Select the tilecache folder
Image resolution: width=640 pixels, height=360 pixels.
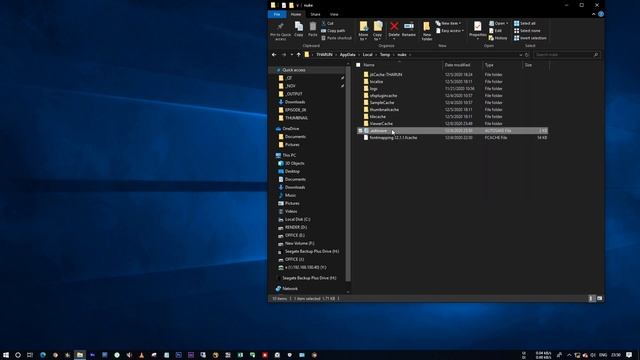pos(377,116)
